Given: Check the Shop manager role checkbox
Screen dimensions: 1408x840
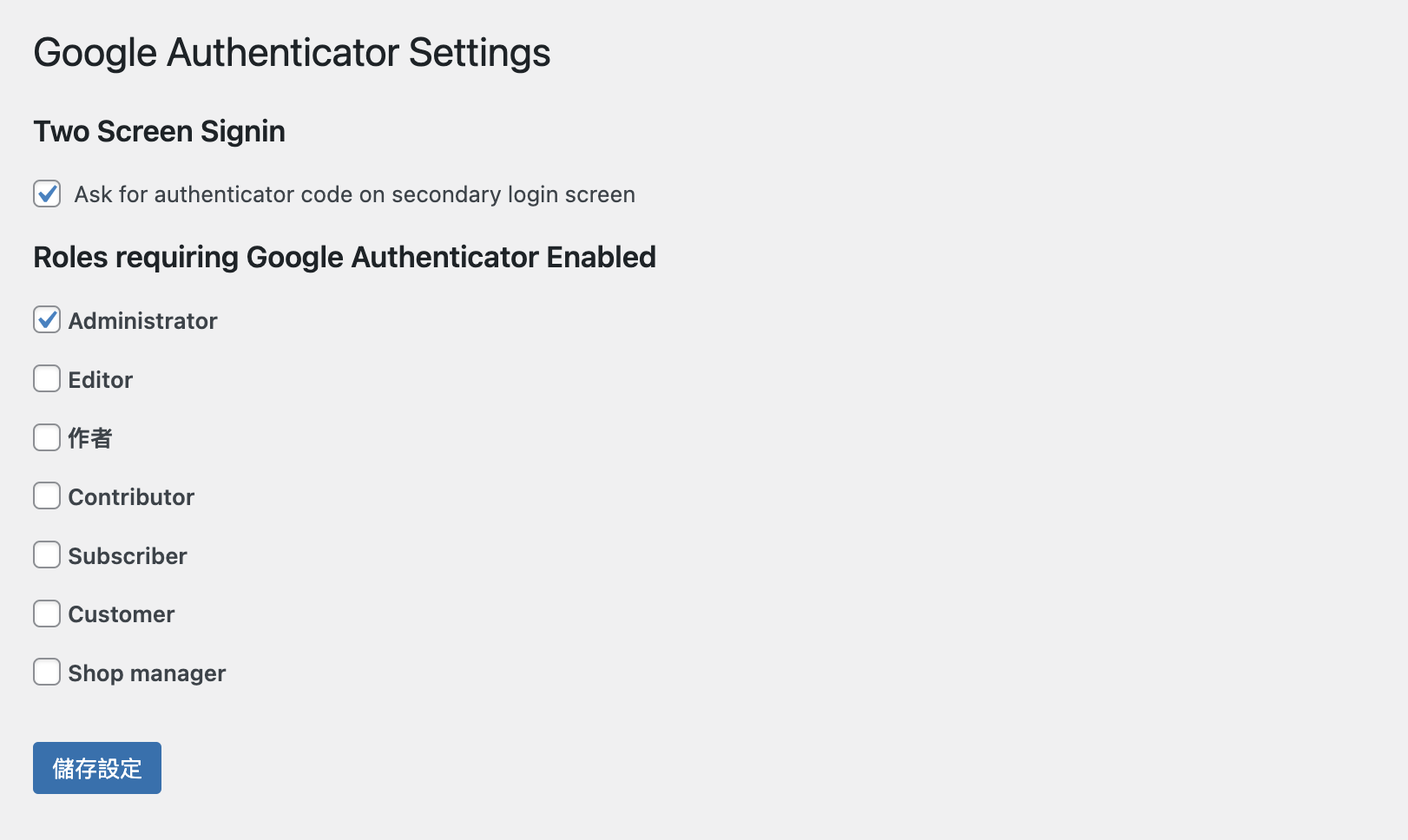Looking at the screenshot, I should tap(47, 672).
